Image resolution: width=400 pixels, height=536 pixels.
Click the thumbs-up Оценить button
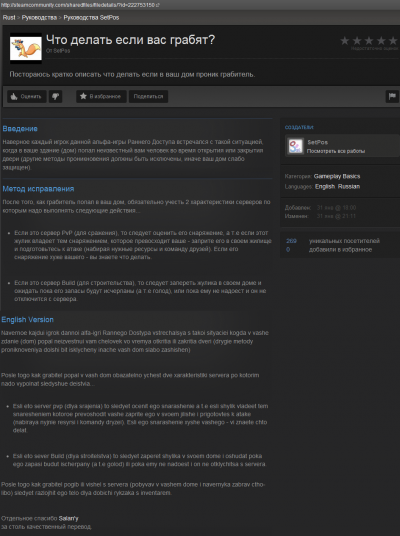[27, 96]
